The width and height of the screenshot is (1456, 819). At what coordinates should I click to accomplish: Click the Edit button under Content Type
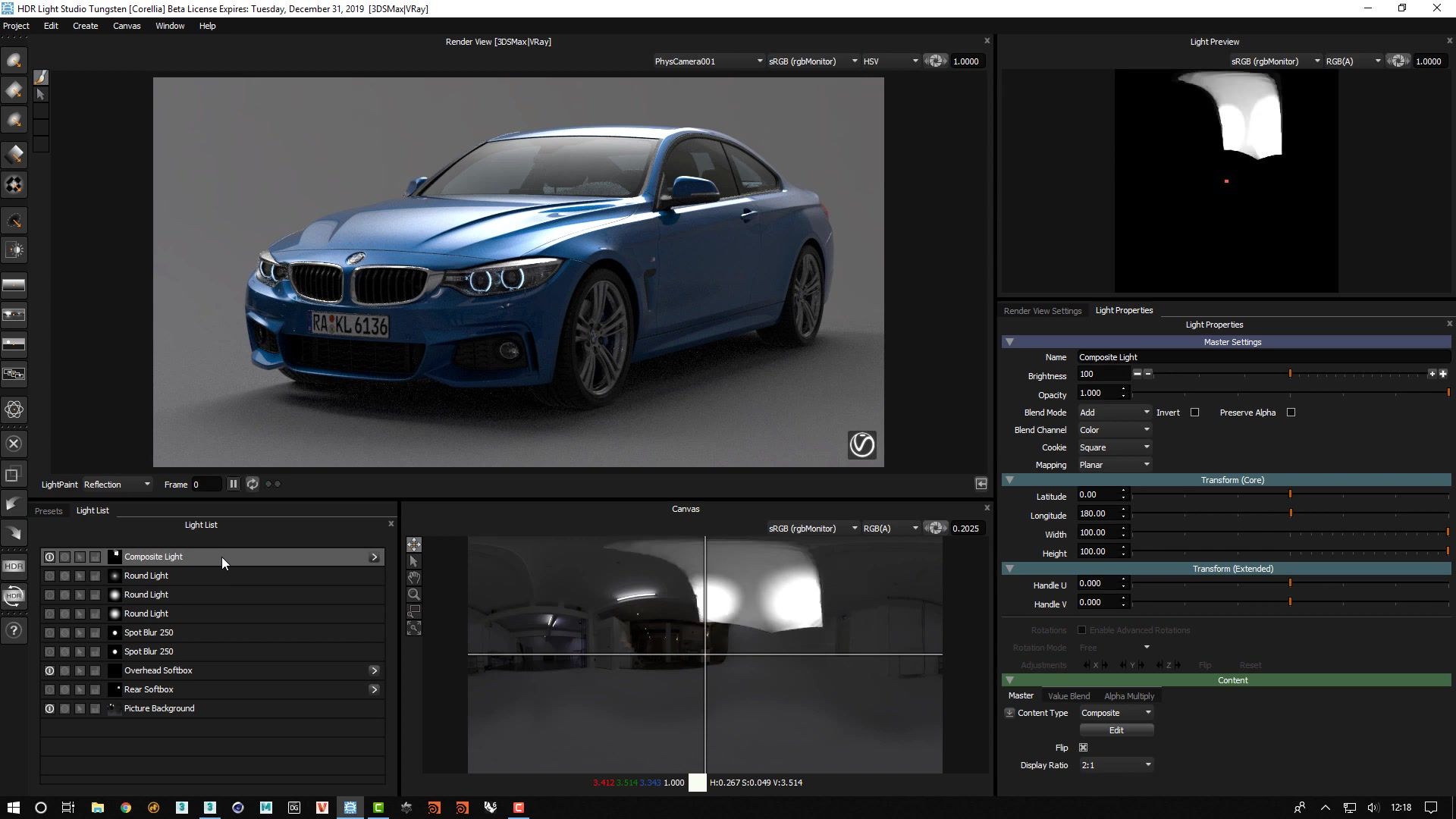tap(1116, 730)
